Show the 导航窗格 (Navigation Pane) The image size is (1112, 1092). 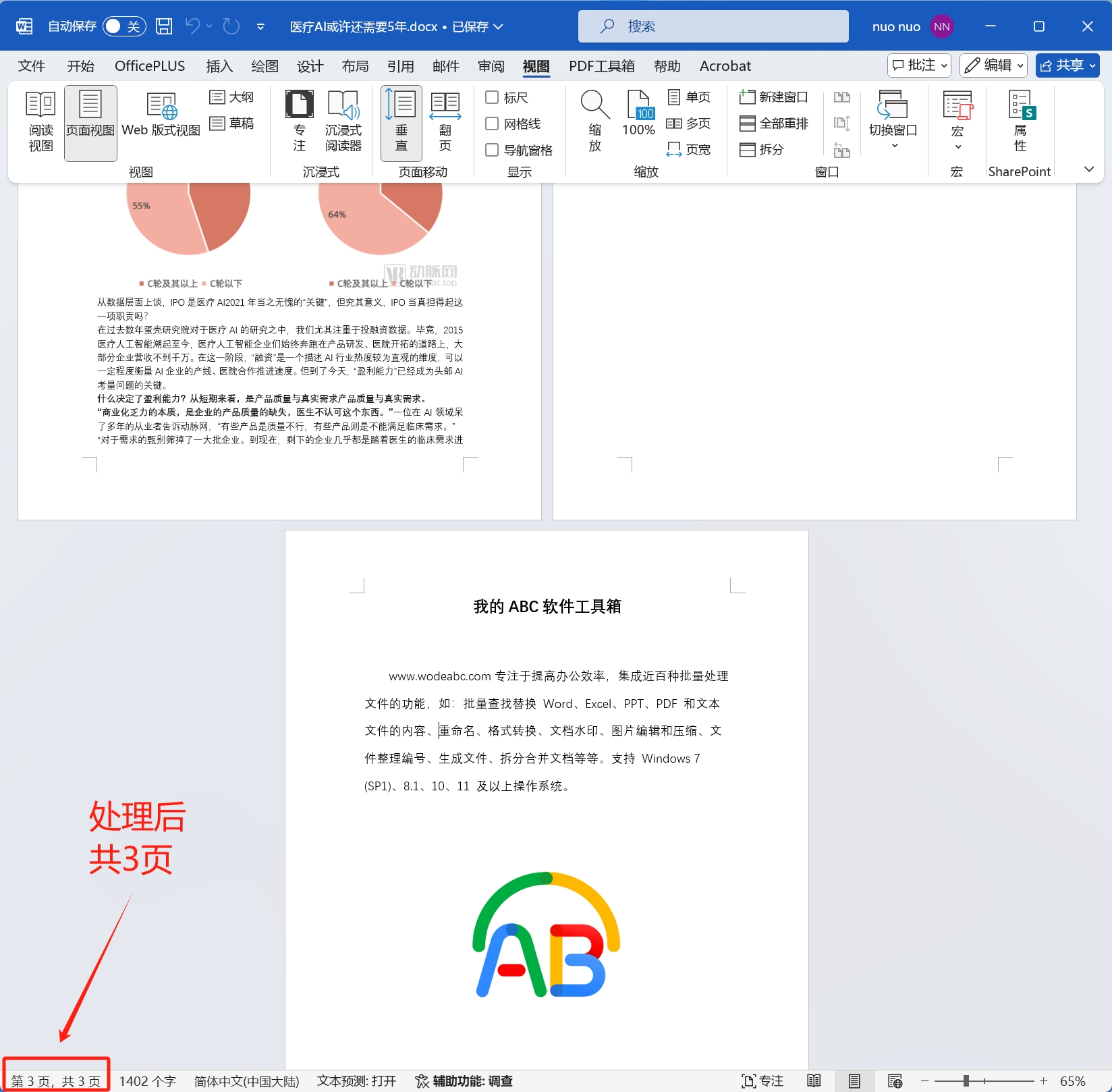click(492, 150)
